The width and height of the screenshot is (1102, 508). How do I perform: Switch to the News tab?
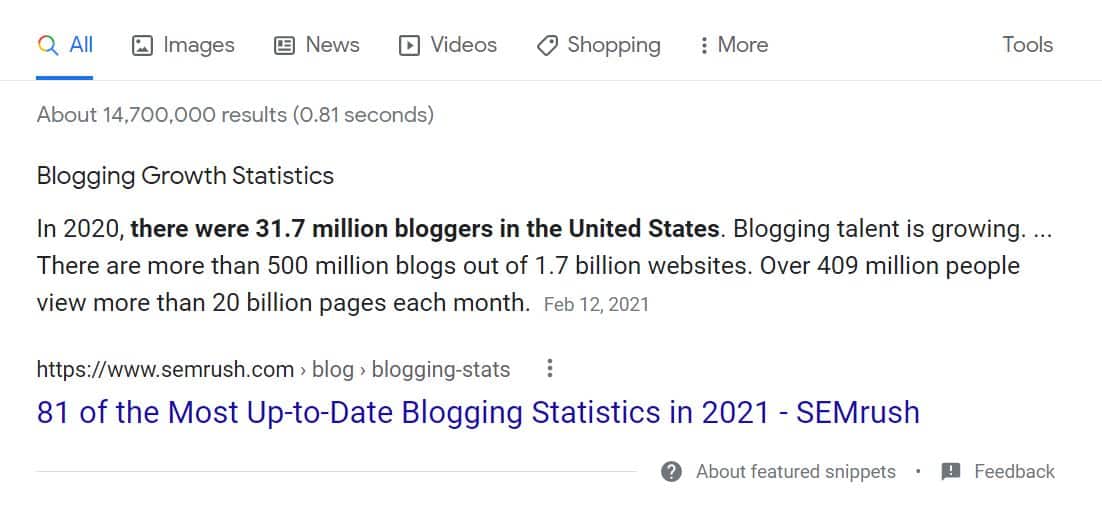coord(316,46)
